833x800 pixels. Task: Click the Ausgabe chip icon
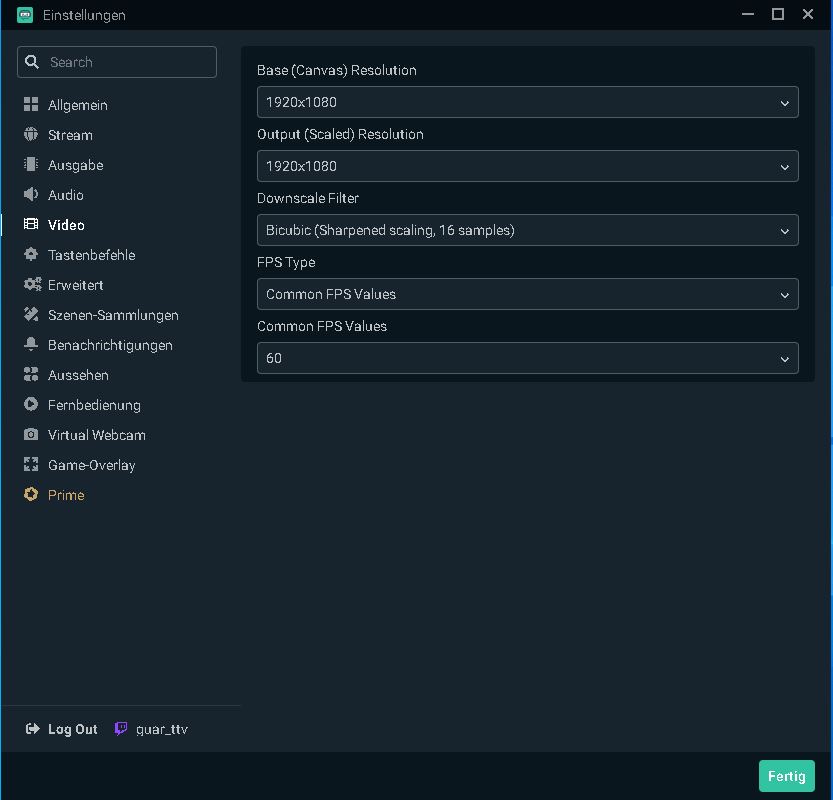point(31,165)
